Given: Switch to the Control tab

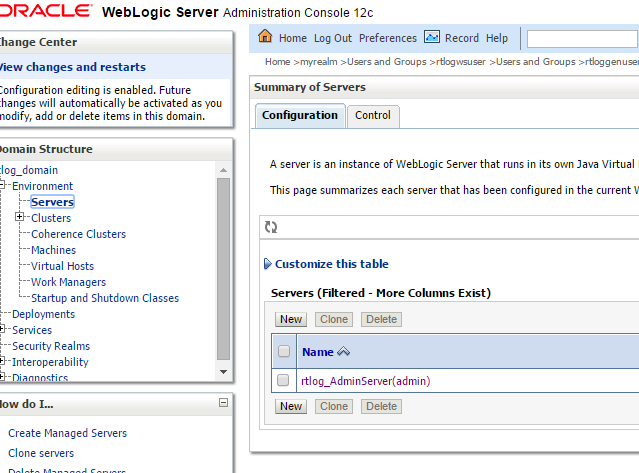Looking at the screenshot, I should (x=373, y=115).
